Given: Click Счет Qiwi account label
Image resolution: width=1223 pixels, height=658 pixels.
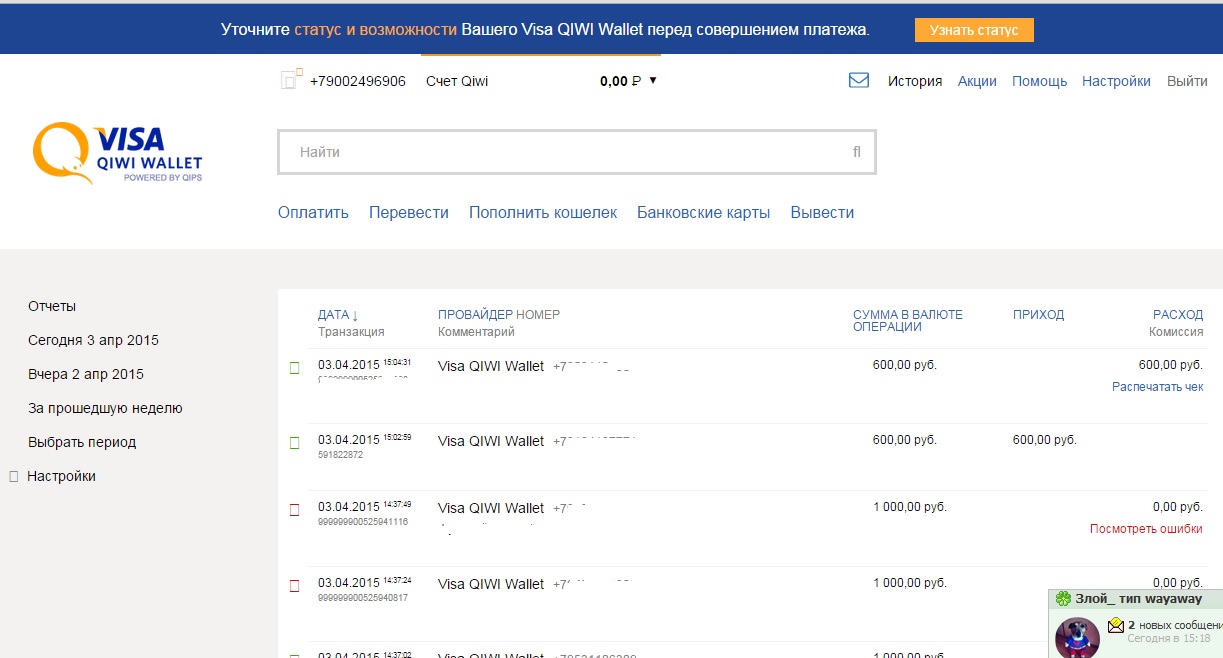Looking at the screenshot, I should (457, 81).
